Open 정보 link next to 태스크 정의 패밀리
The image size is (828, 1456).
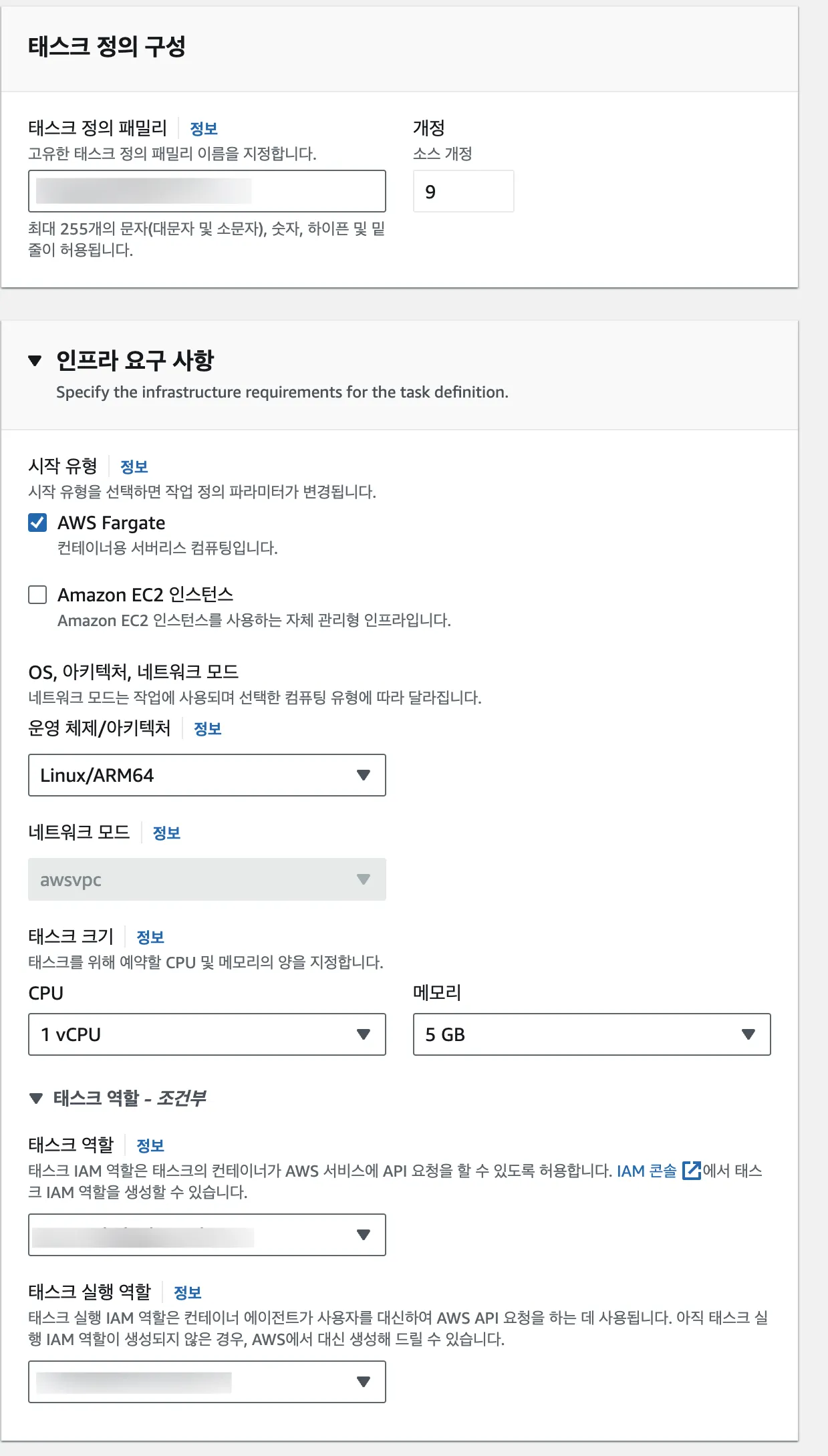[204, 129]
